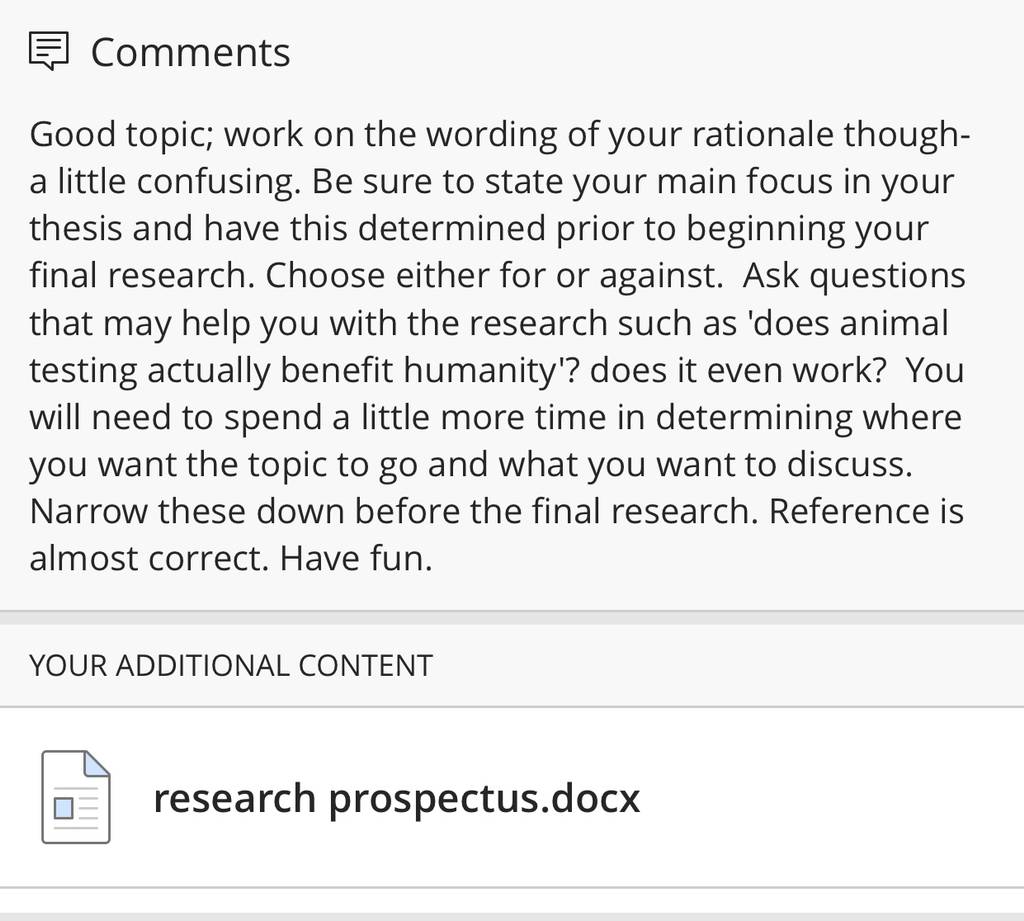Click the sentence 'Have fun.' in feedback
The width and height of the screenshot is (1024, 921).
pos(357,558)
